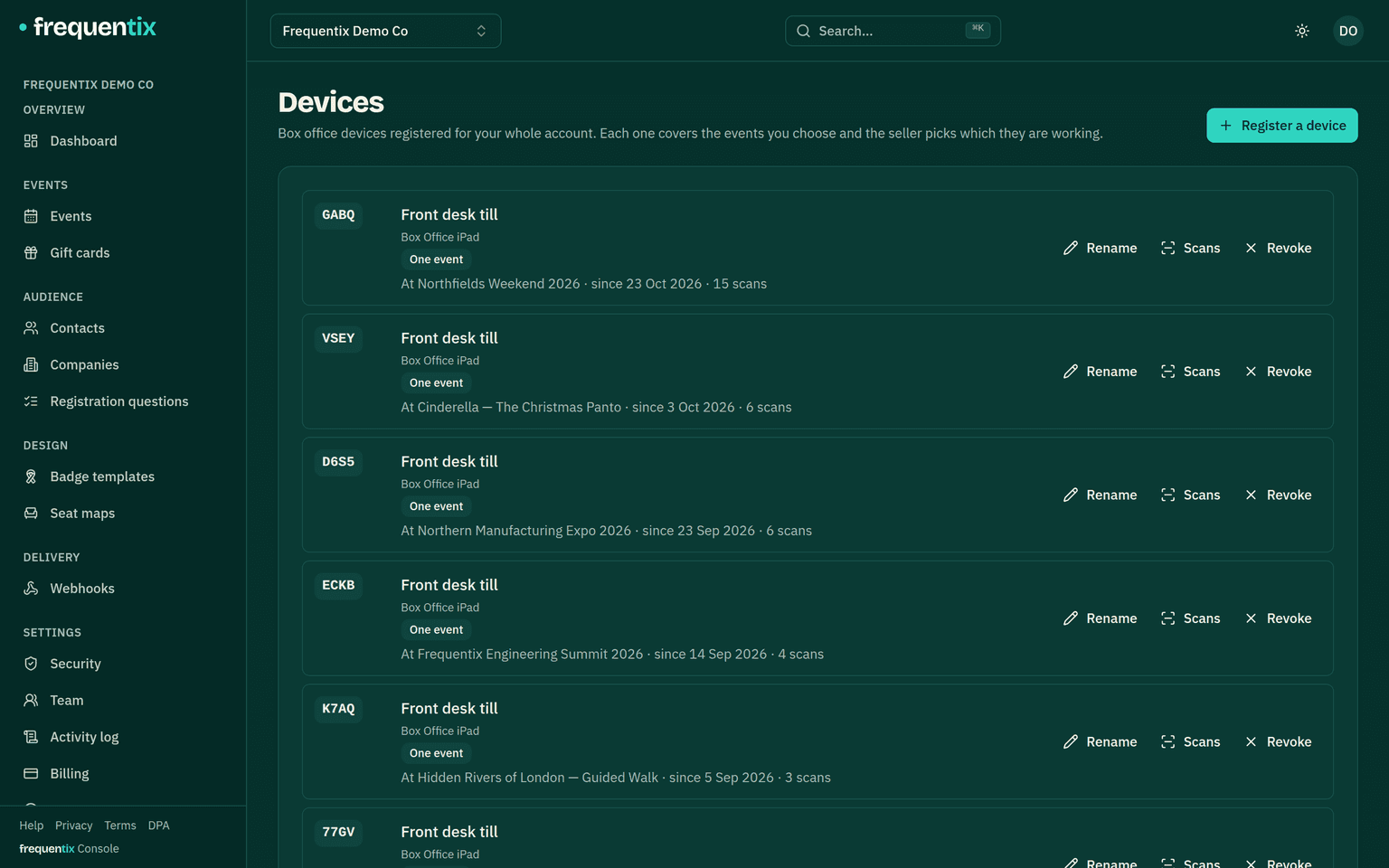Viewport: 1389px width, 868px height.
Task: Click pencil icon for VSEY device
Action: pyautogui.click(x=1071, y=372)
